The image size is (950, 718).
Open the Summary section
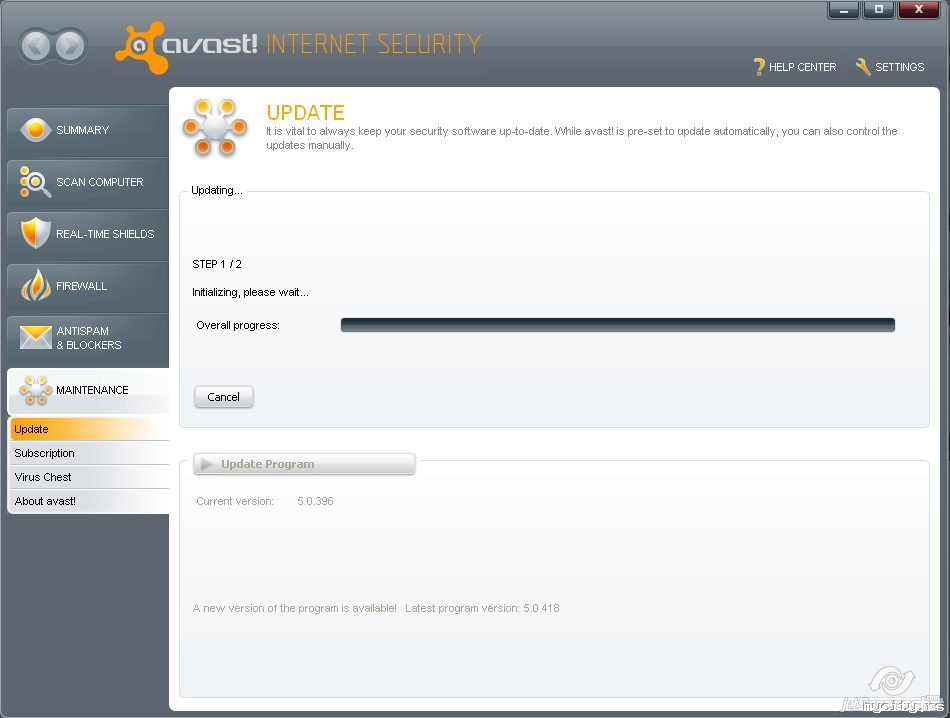(88, 130)
